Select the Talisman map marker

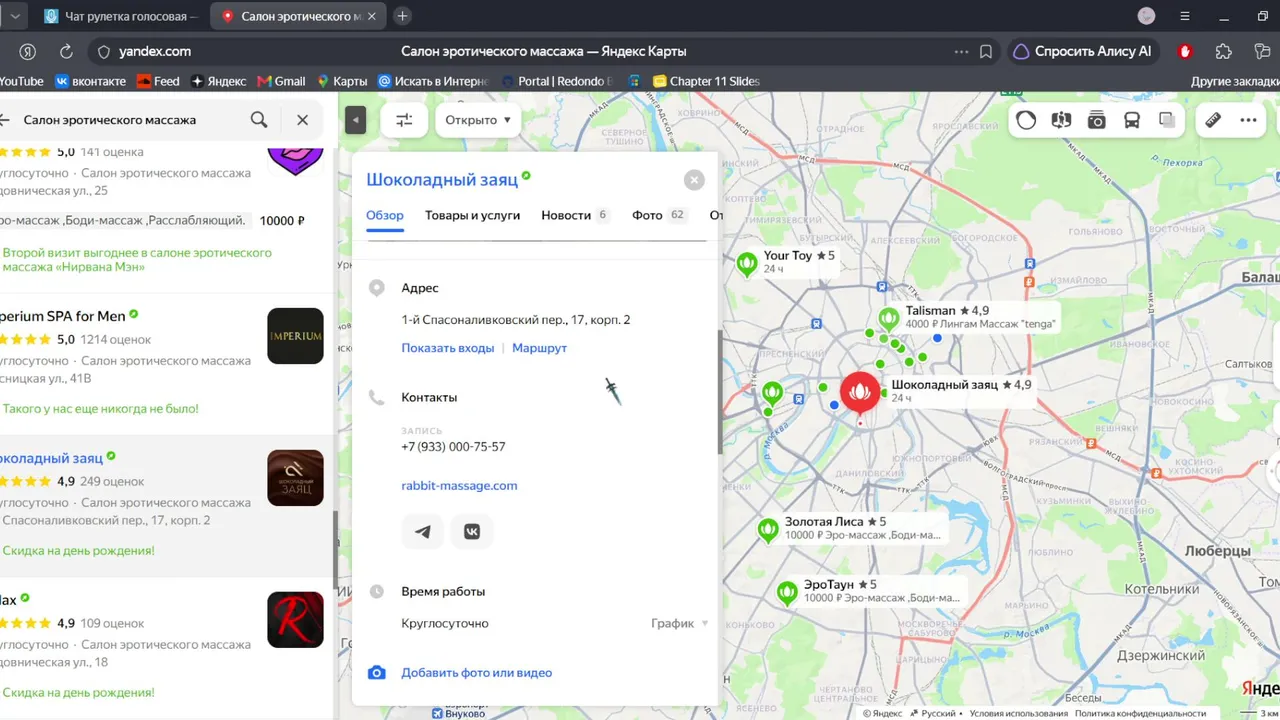(x=888, y=320)
